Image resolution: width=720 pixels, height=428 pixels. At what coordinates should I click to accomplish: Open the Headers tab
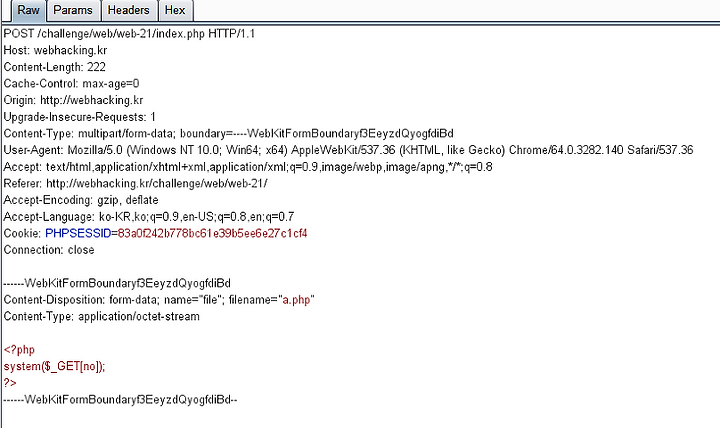tap(129, 10)
